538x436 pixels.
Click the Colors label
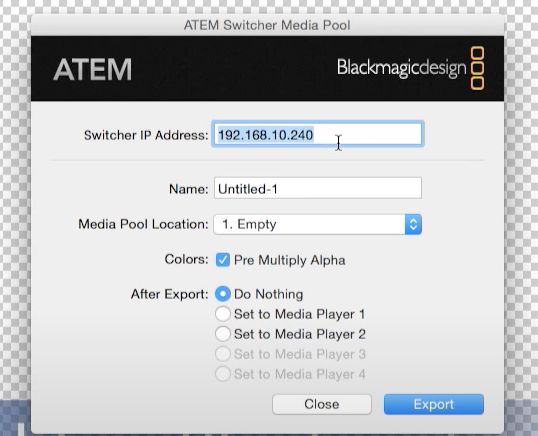point(186,259)
